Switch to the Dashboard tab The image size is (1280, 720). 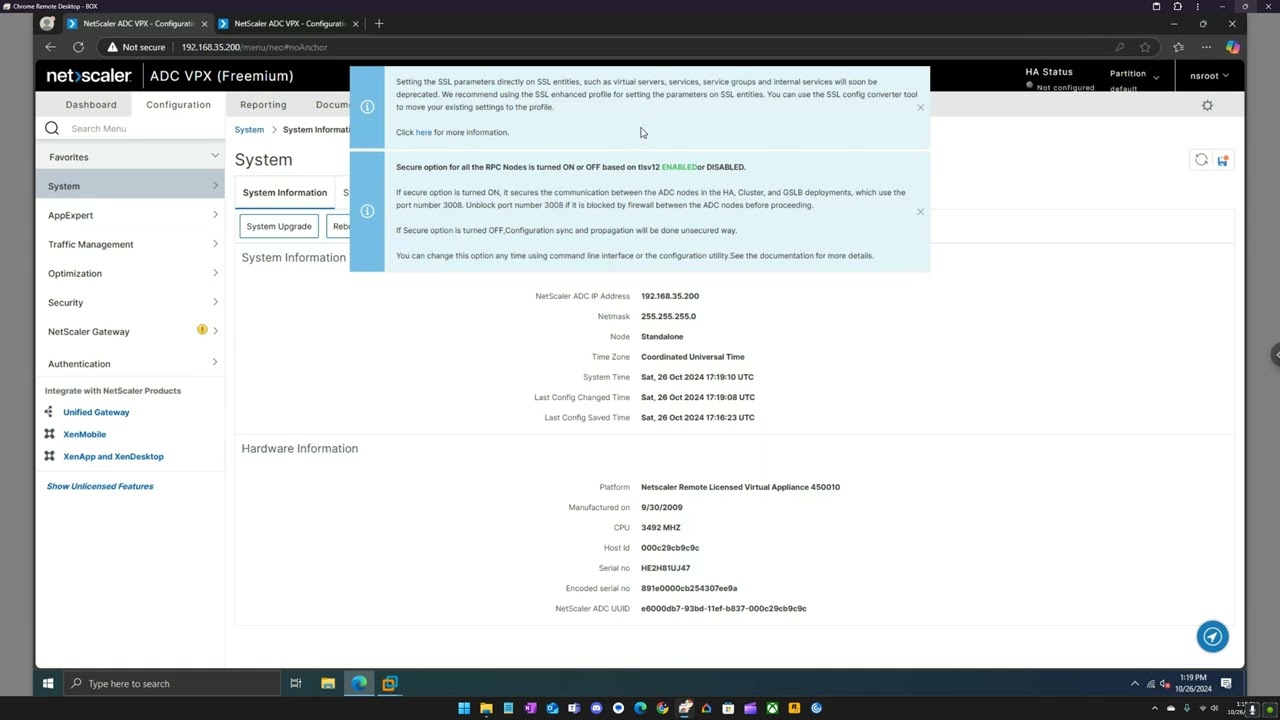[91, 105]
